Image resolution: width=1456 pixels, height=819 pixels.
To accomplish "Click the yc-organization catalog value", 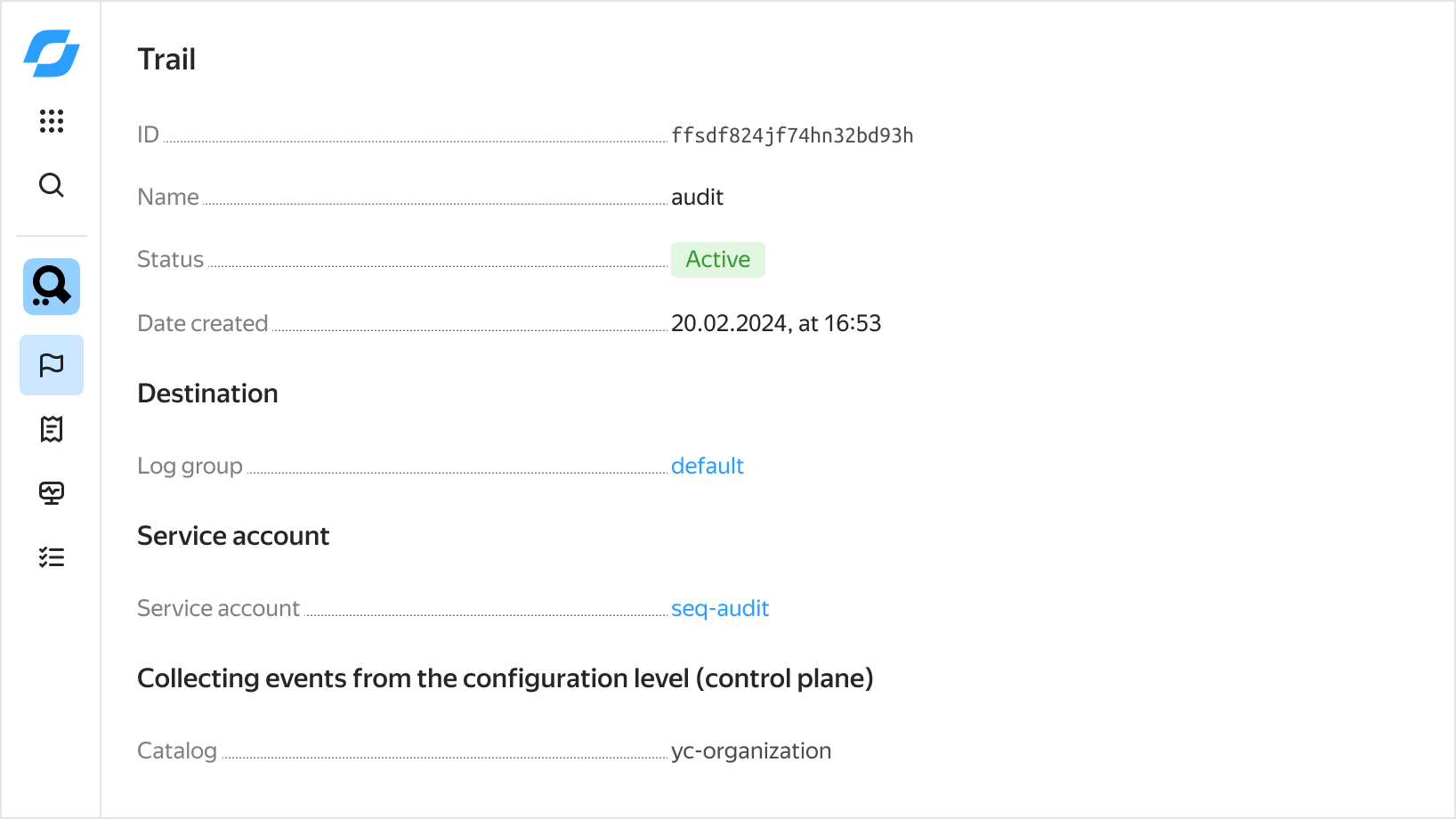I will point(750,750).
